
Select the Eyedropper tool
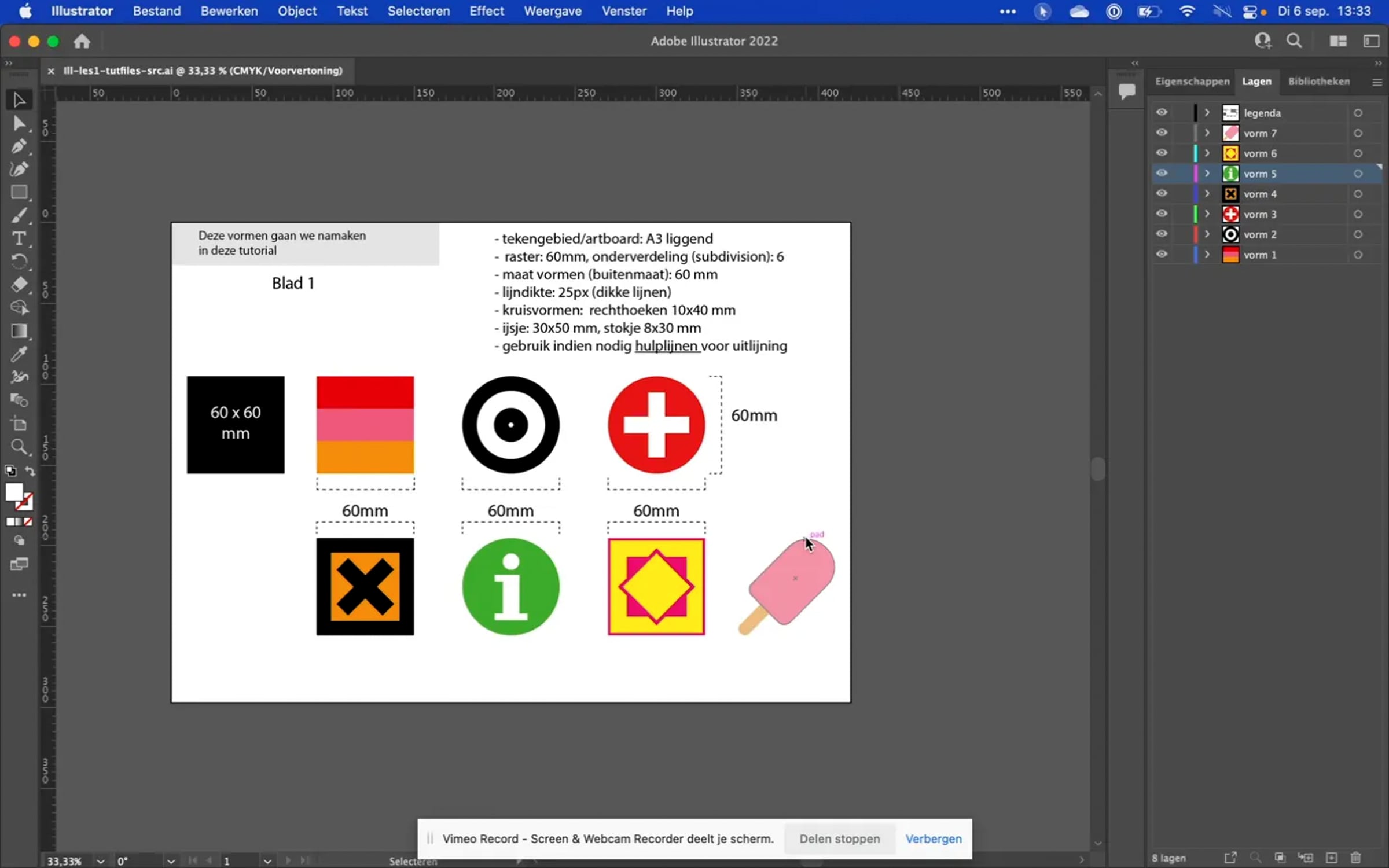pos(19,354)
